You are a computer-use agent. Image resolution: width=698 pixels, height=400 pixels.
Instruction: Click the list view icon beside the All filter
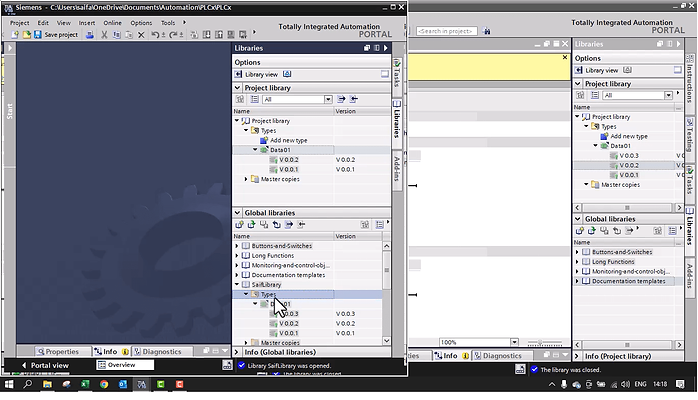click(x=254, y=99)
